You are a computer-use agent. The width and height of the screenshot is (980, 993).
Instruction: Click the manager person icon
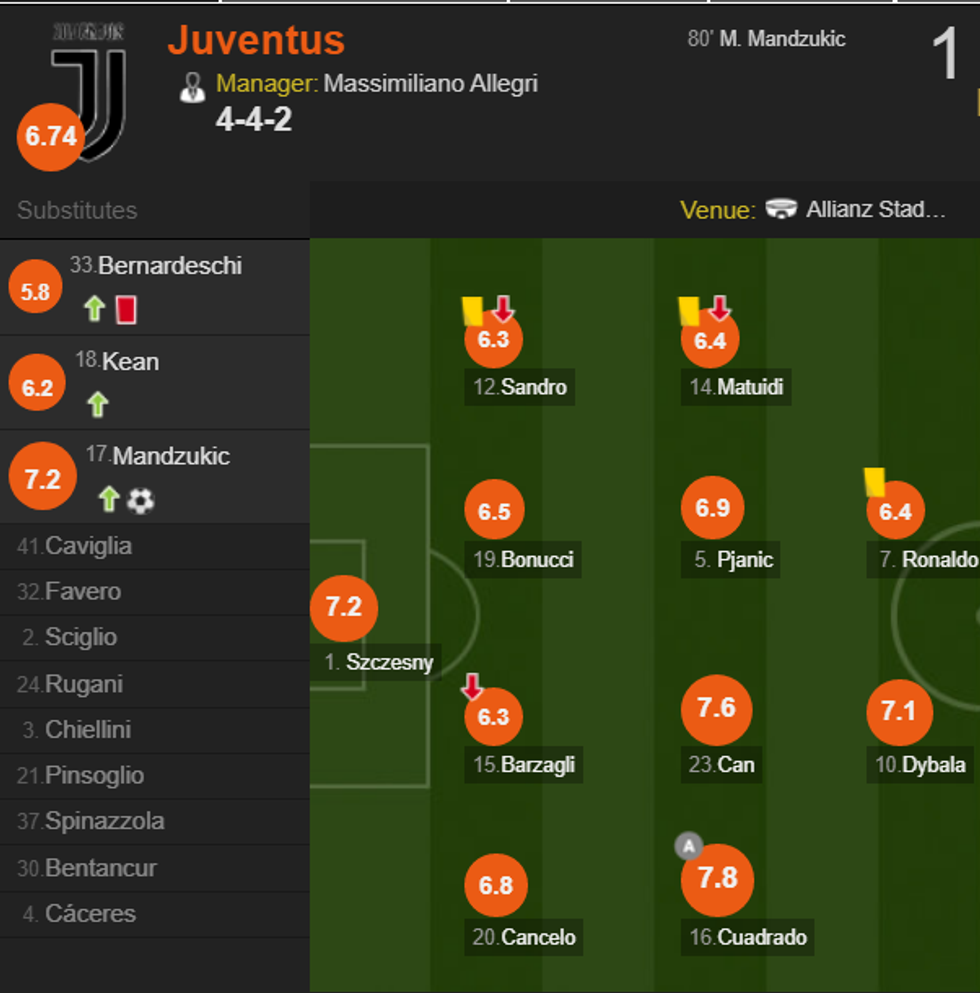(195, 88)
